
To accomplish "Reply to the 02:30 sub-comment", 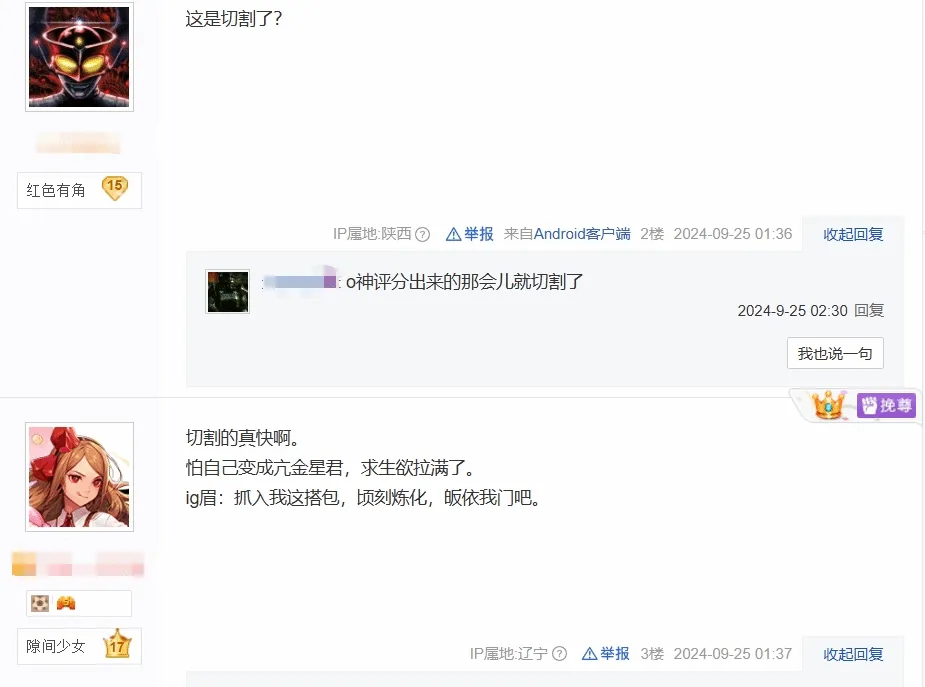I will coord(869,311).
